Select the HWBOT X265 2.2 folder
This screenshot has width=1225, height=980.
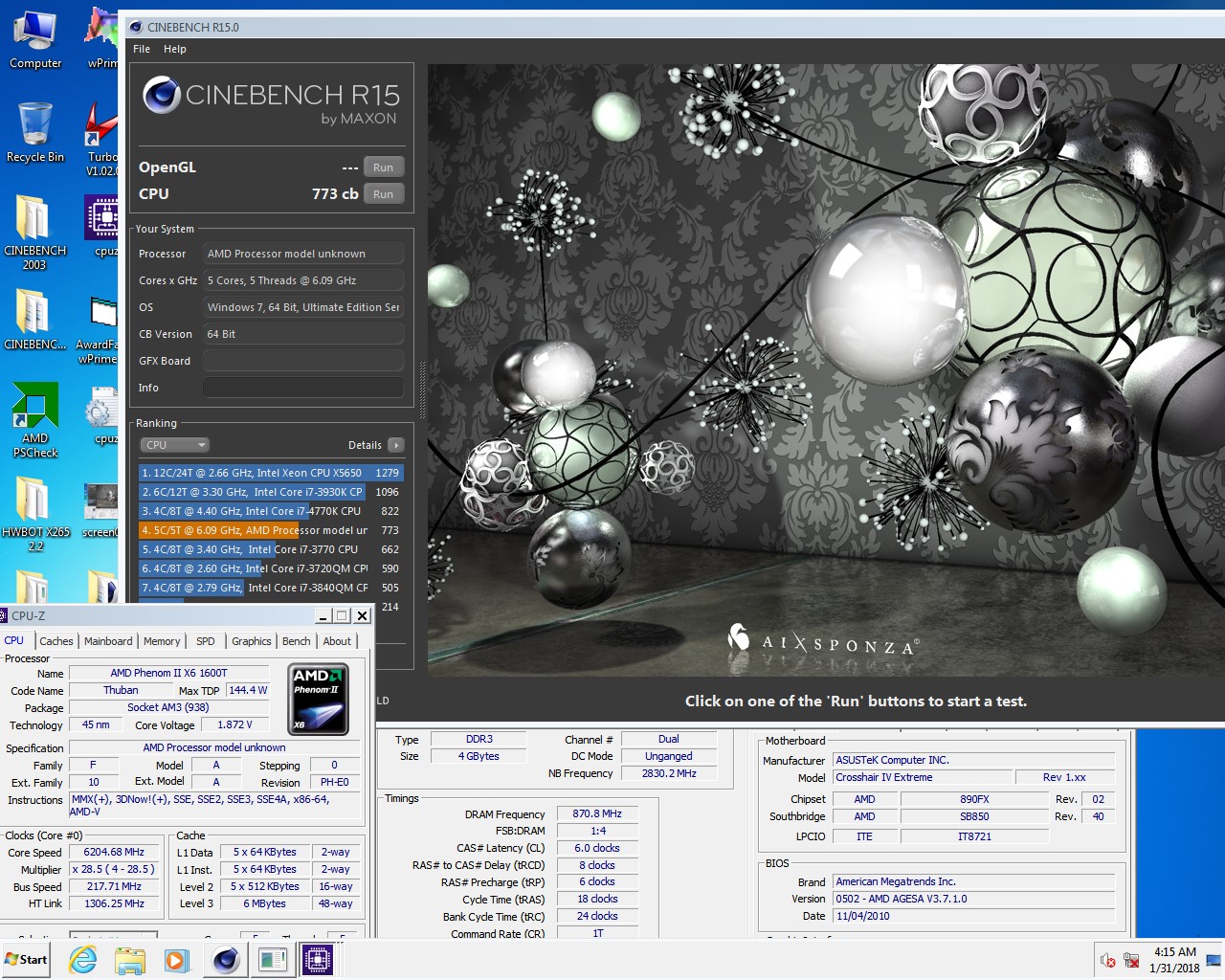pyautogui.click(x=35, y=514)
